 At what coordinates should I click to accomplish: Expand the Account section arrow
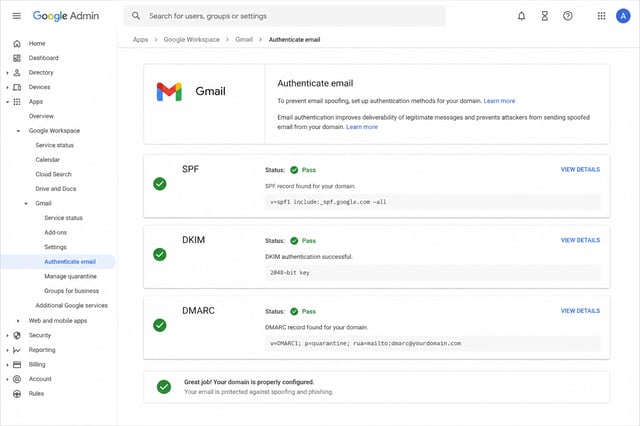tap(7, 379)
